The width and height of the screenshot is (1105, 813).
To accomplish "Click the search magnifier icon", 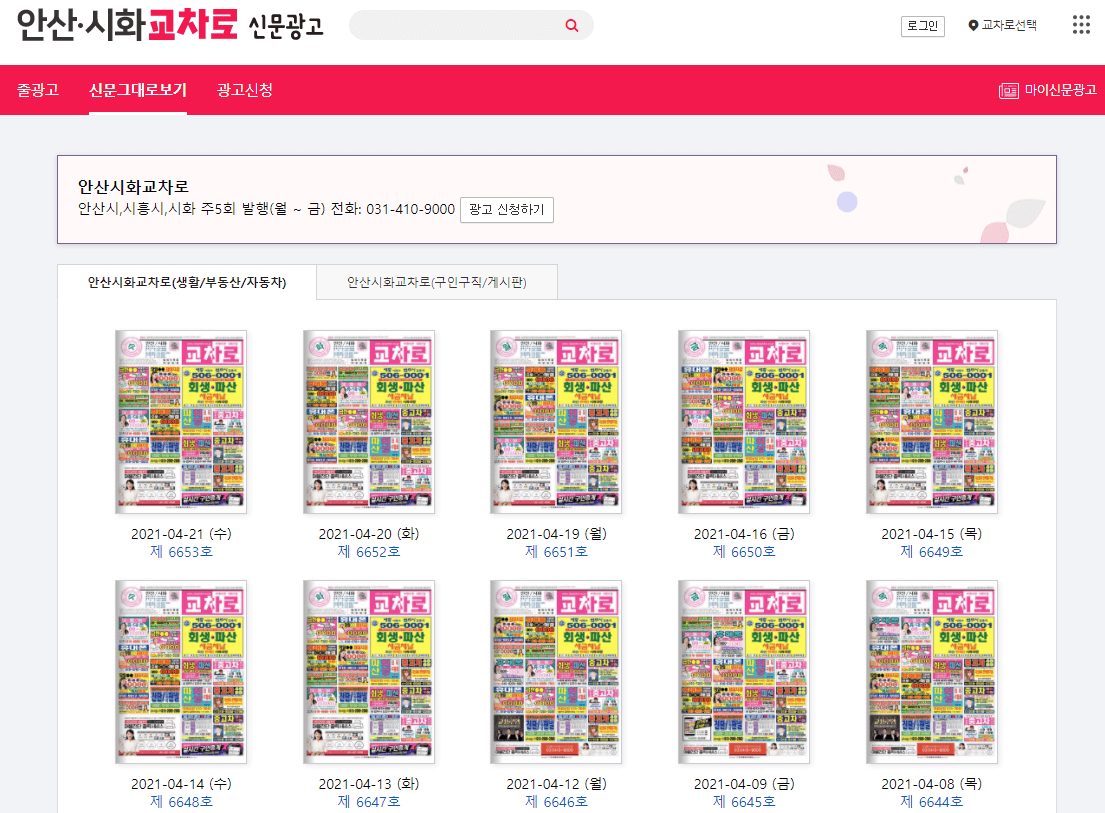I will click(571, 25).
